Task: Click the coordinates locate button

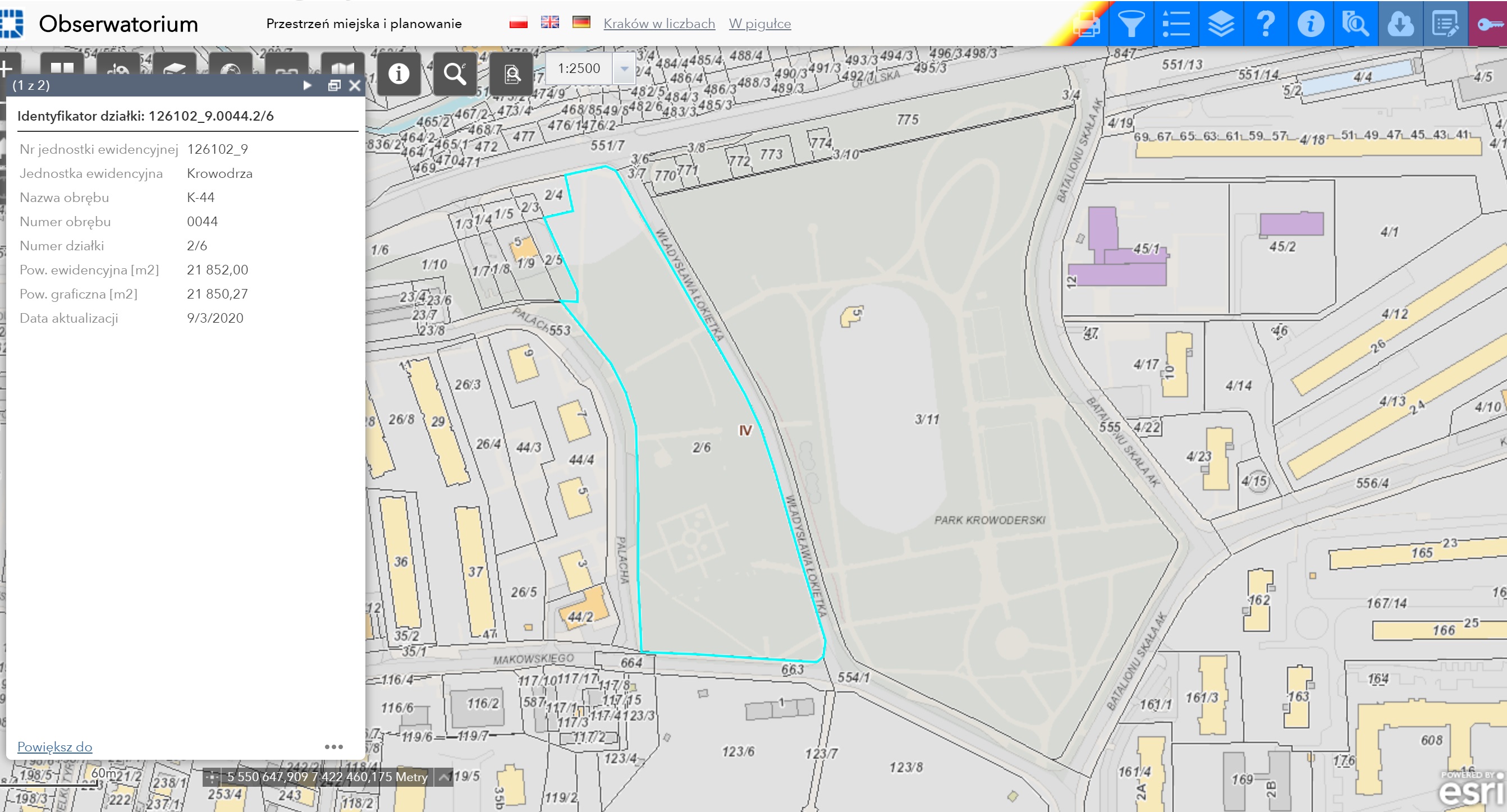Action: (x=212, y=777)
